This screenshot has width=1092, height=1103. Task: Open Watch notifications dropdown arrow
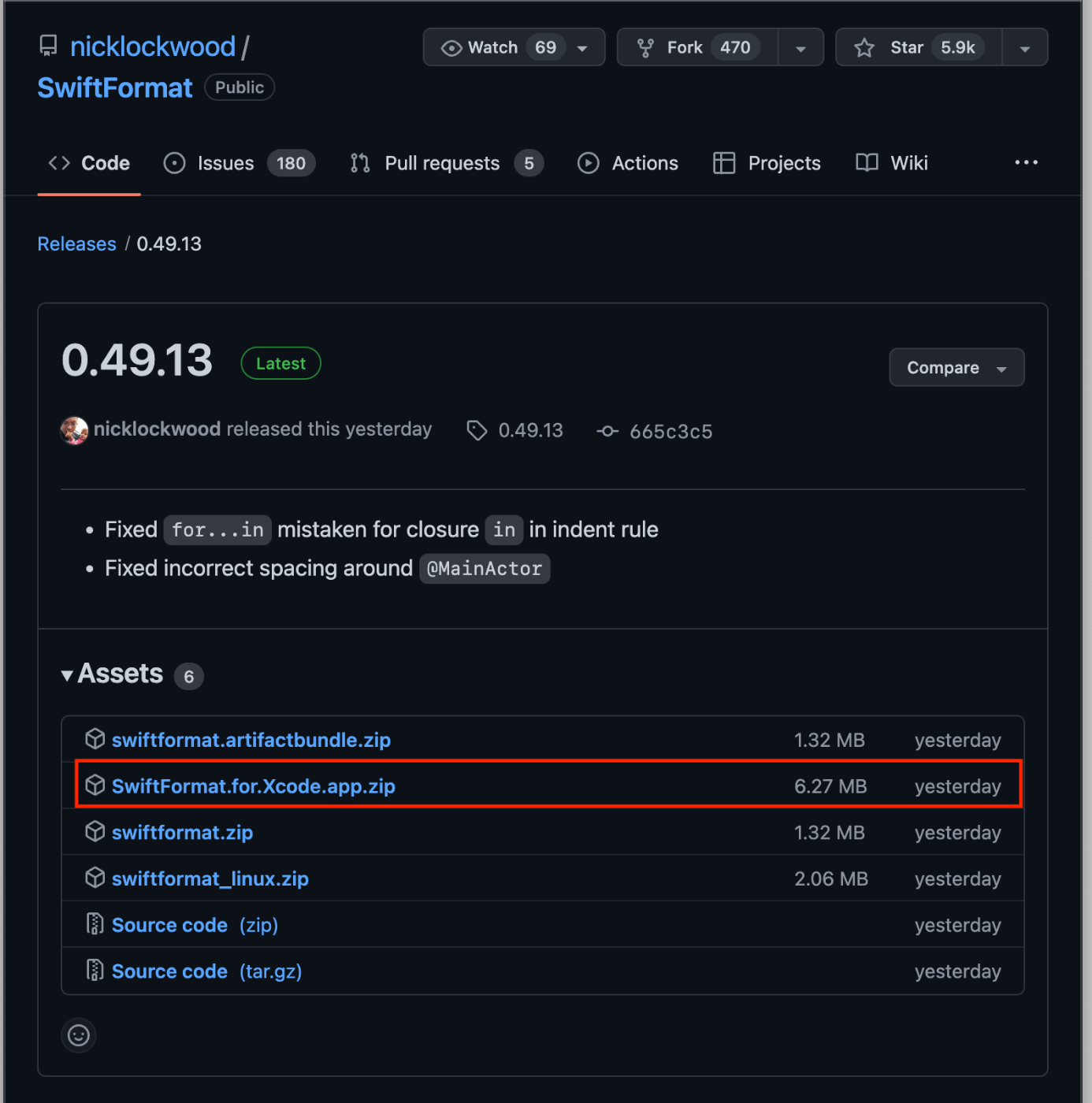(x=582, y=48)
